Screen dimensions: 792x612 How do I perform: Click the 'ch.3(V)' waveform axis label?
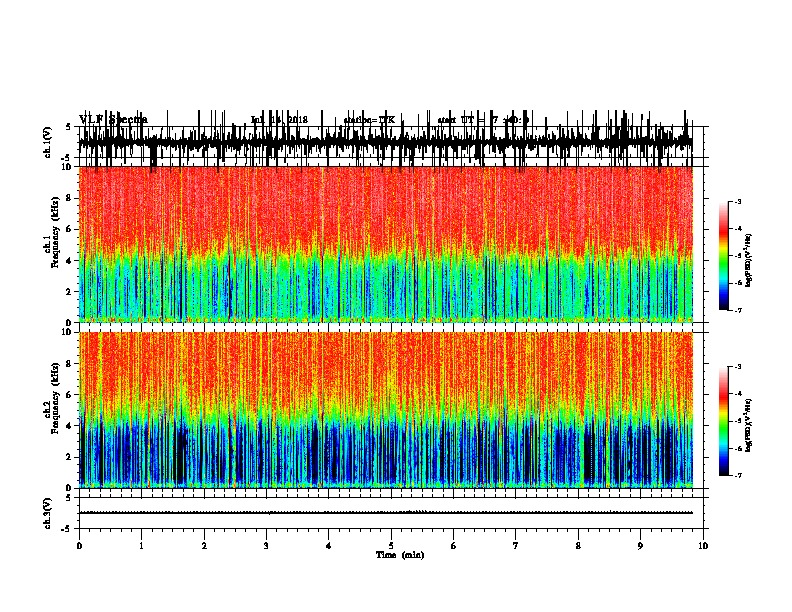click(x=48, y=513)
